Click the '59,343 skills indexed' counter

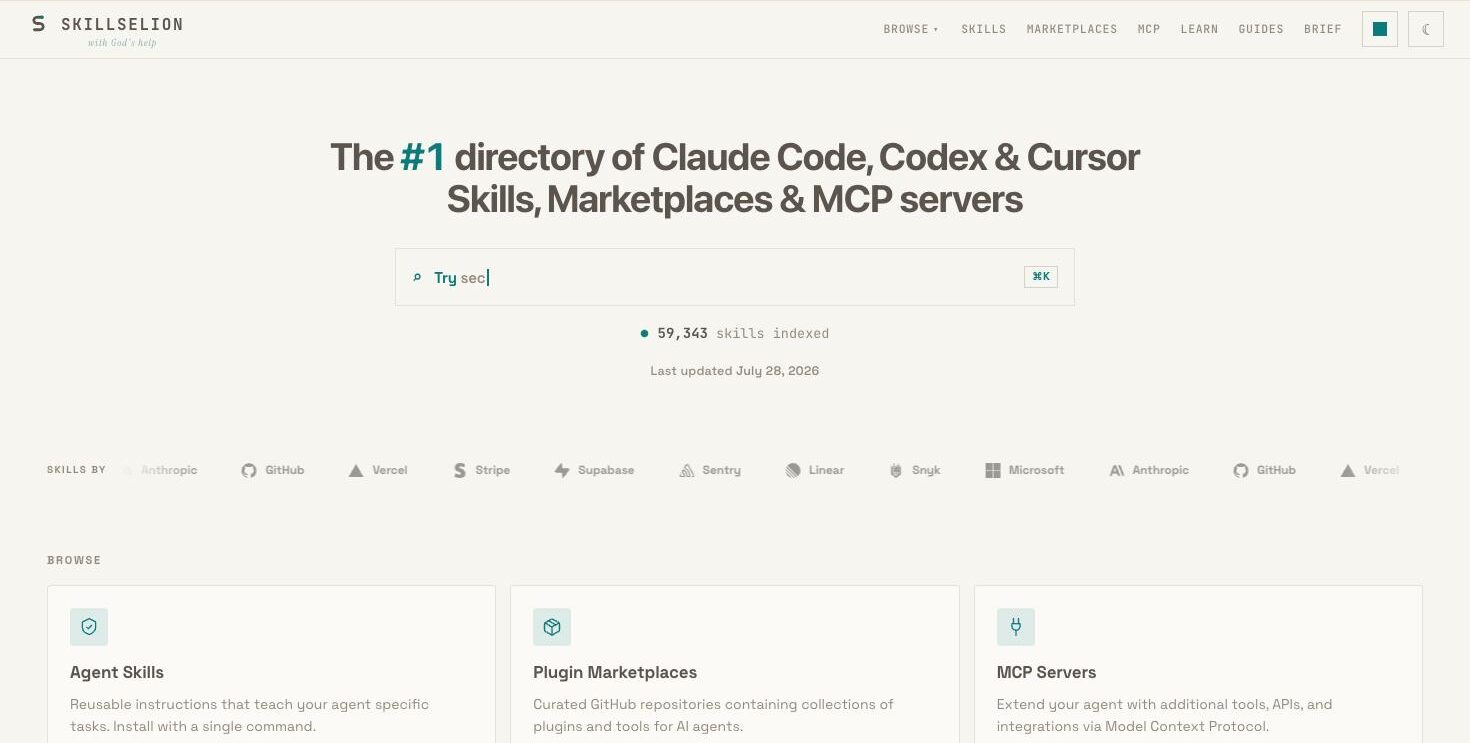click(735, 333)
